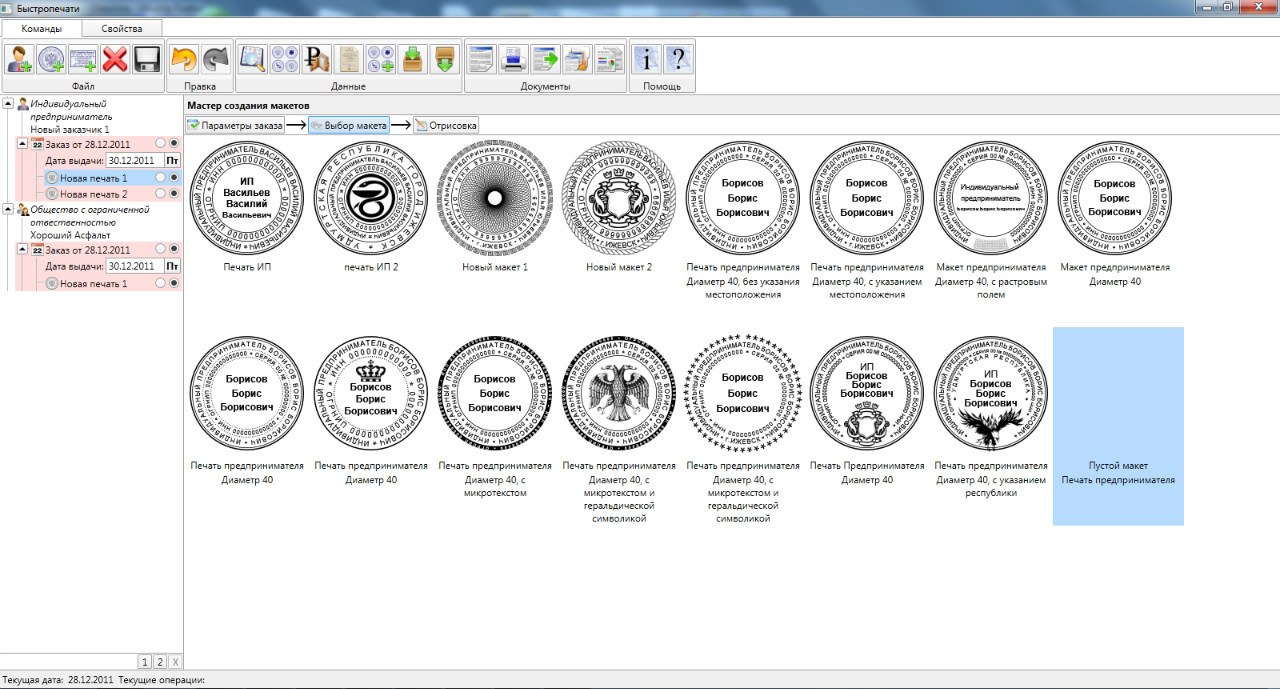
Task: Click the first document icon in Документы group
Action: [482, 59]
